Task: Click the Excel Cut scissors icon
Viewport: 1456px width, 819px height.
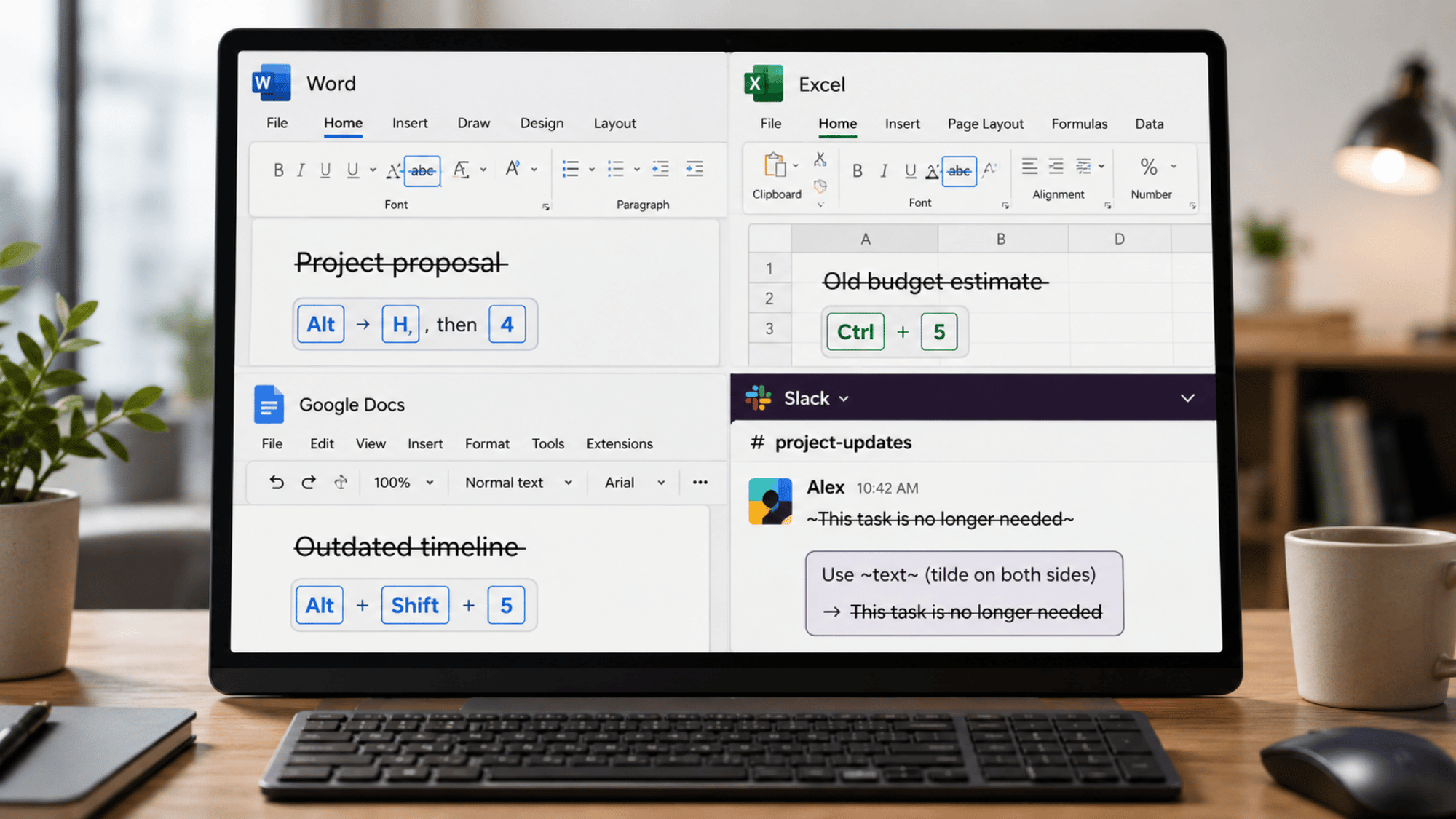Action: pyautogui.click(x=820, y=159)
